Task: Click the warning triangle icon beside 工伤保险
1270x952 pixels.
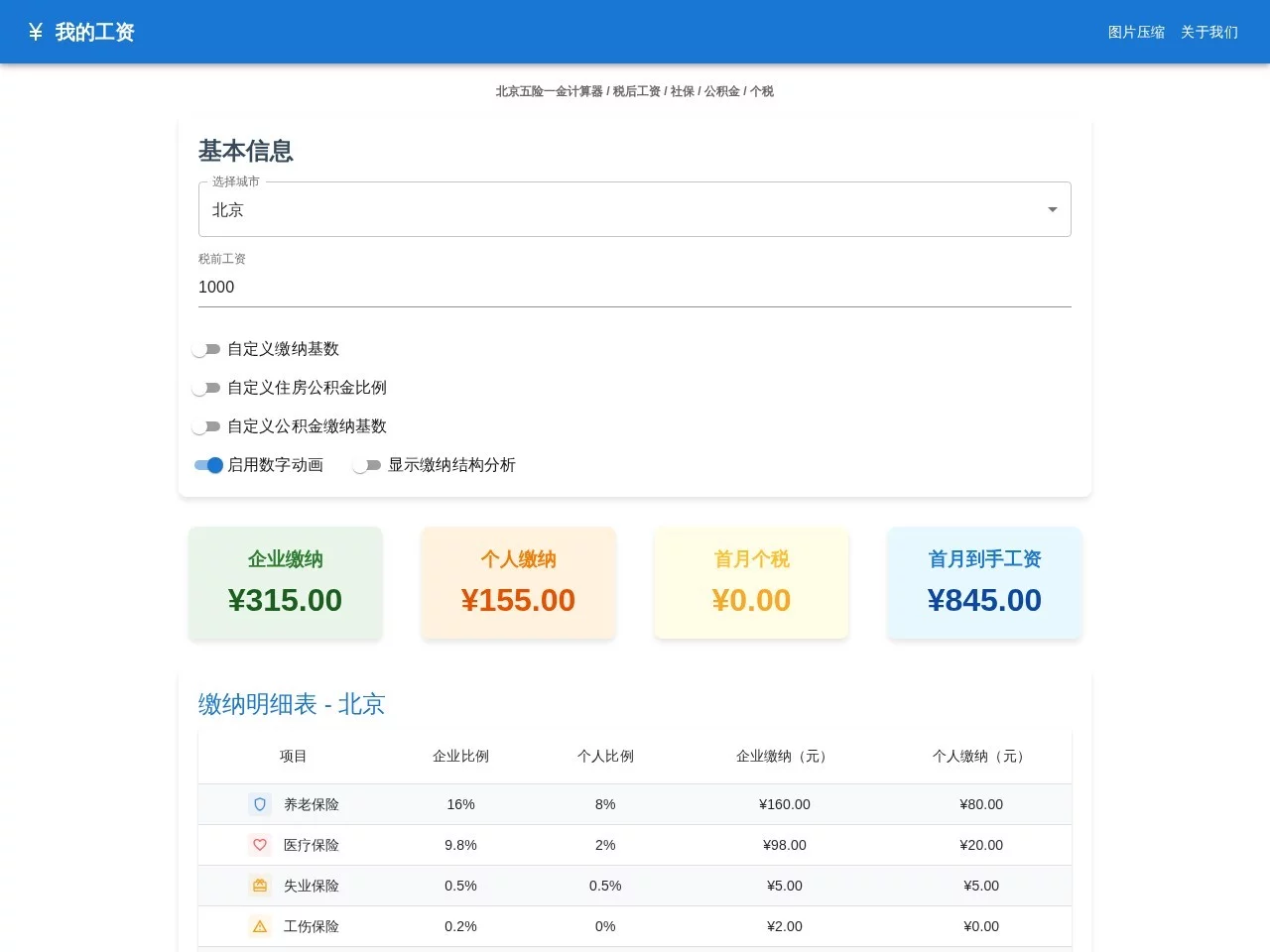Action: click(x=259, y=926)
